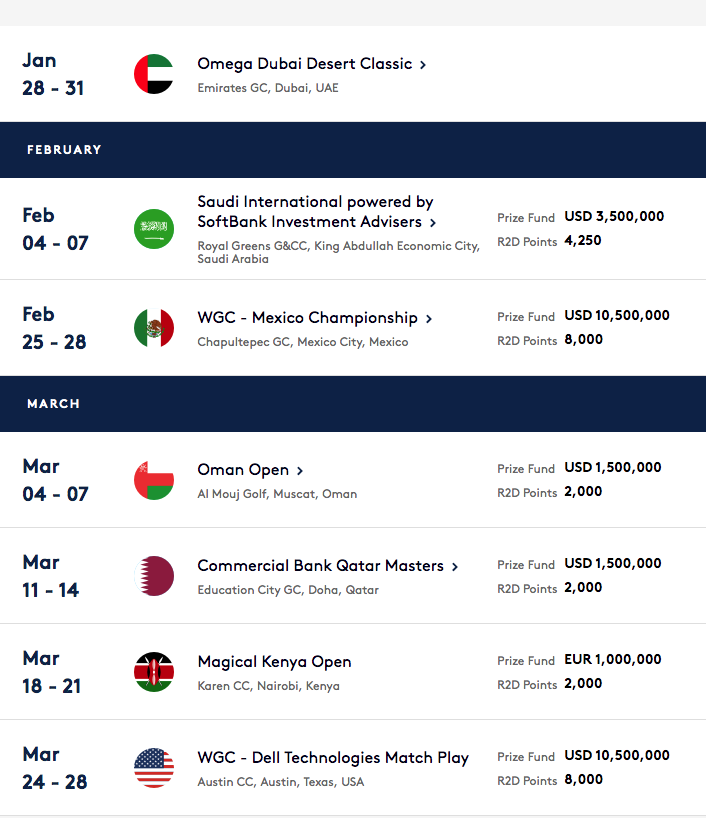Click the Qatar flag icon

(x=154, y=576)
